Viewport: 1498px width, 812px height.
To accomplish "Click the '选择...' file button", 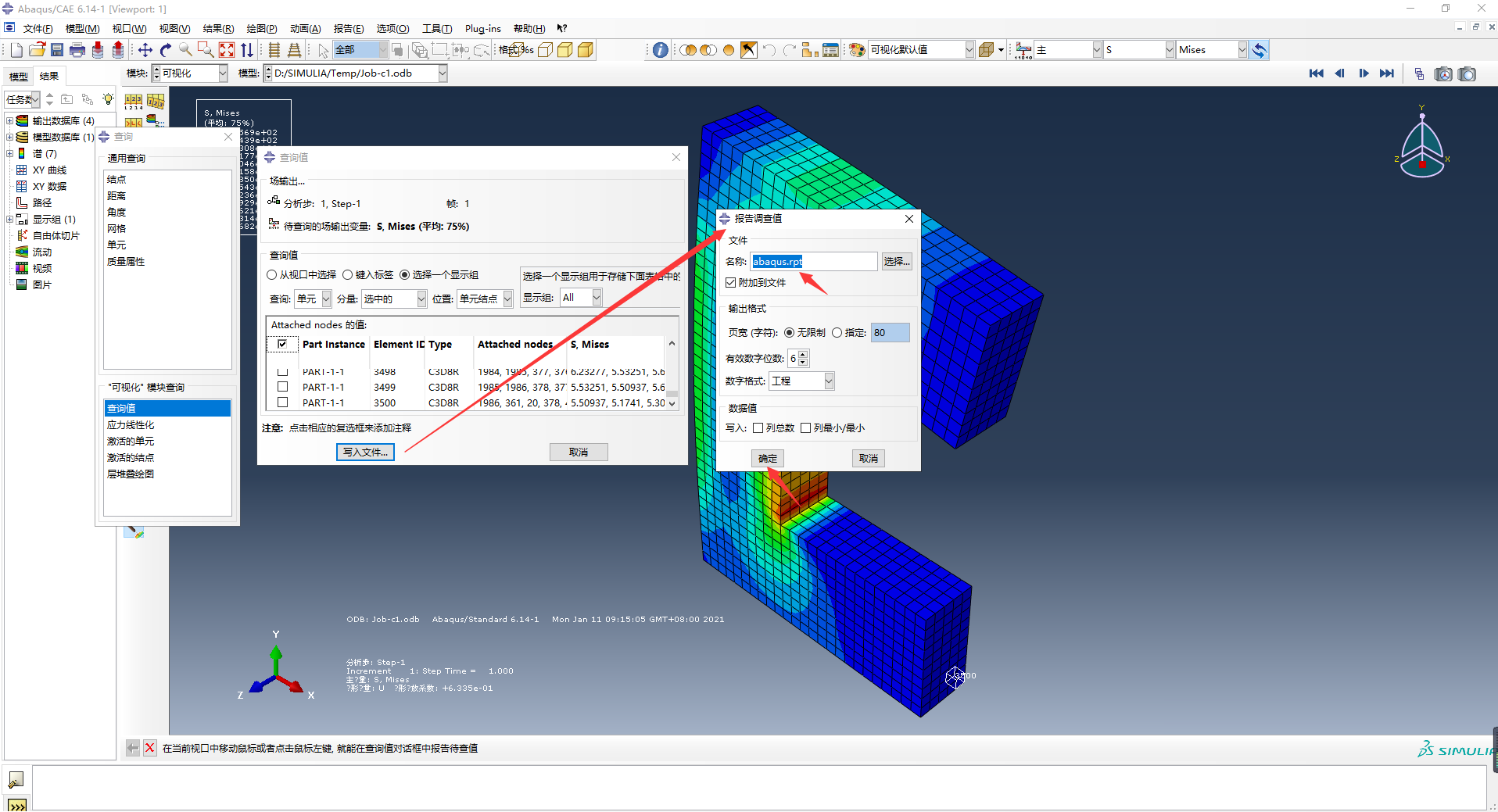I will tap(897, 262).
